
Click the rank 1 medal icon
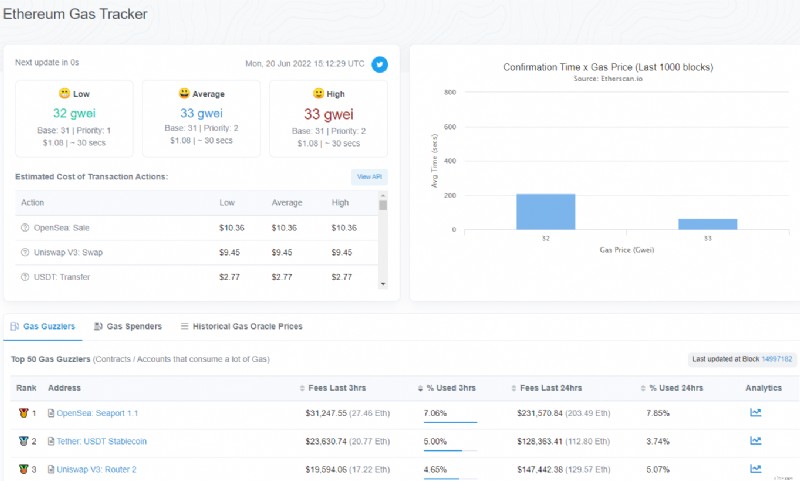coord(23,413)
